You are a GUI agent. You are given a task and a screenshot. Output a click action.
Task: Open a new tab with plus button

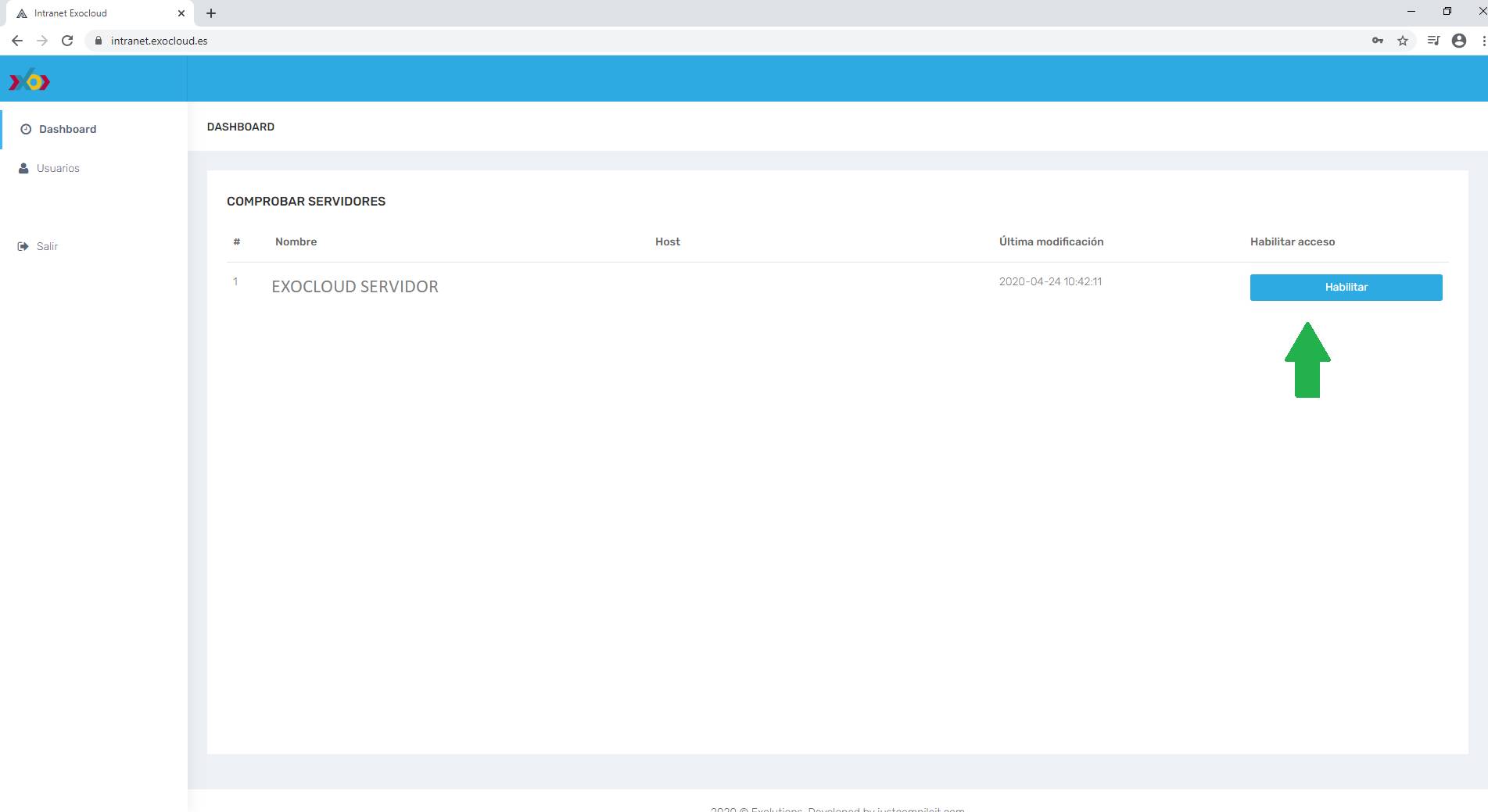[211, 13]
